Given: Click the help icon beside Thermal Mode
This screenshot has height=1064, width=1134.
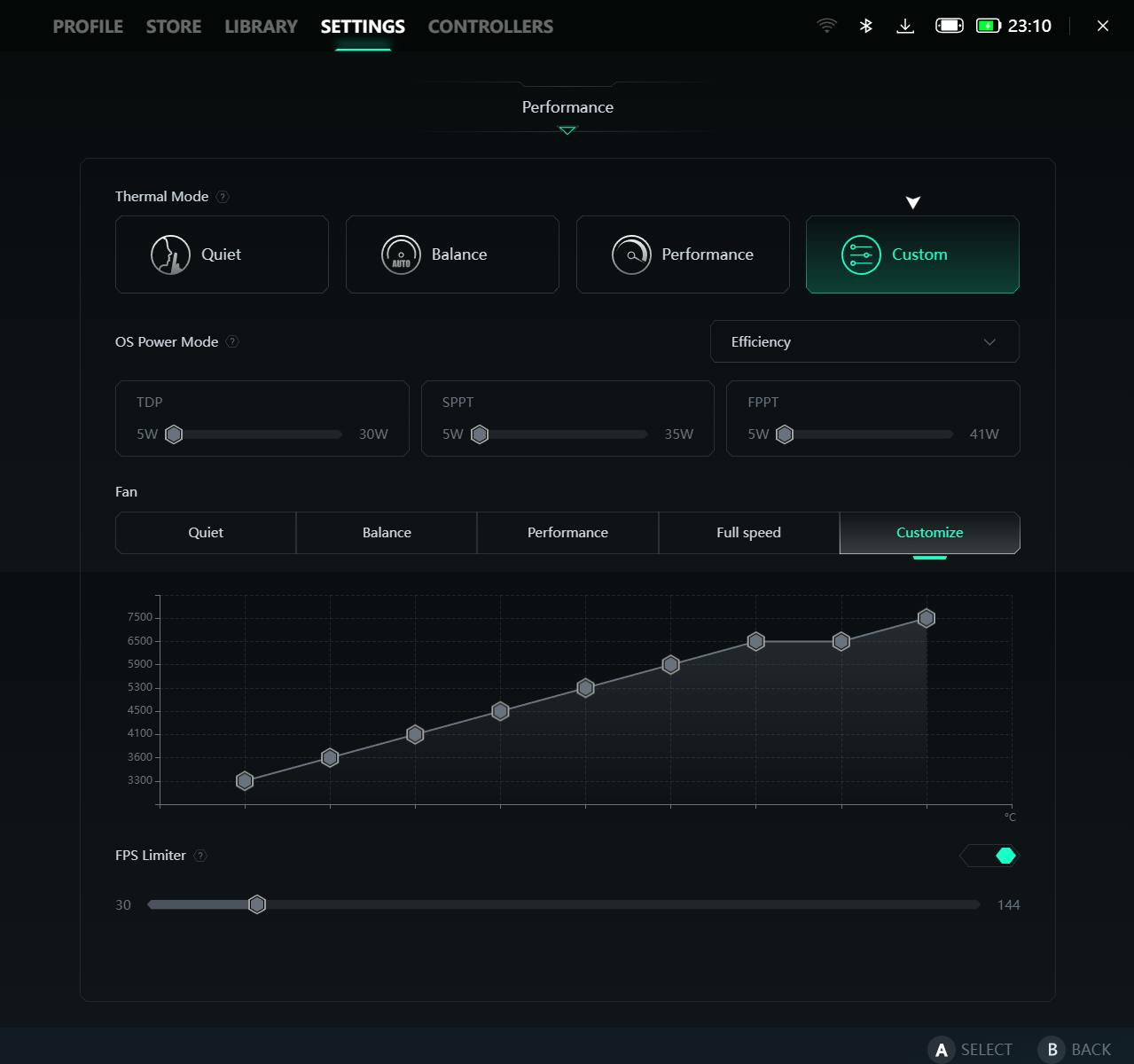Looking at the screenshot, I should pos(223,197).
